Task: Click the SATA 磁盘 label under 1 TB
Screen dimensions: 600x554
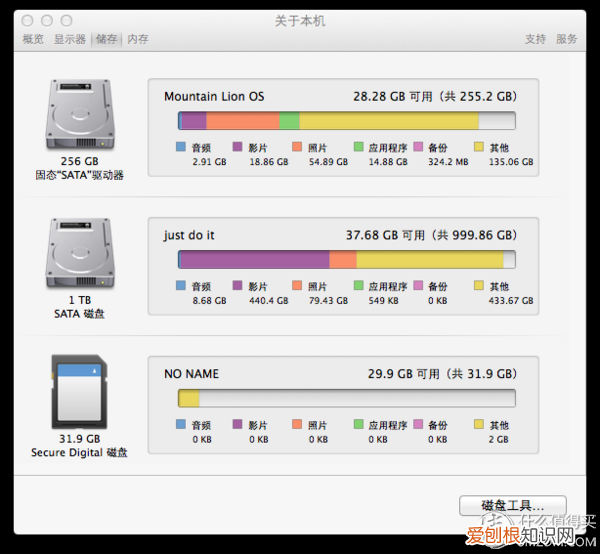Action: coord(79,314)
